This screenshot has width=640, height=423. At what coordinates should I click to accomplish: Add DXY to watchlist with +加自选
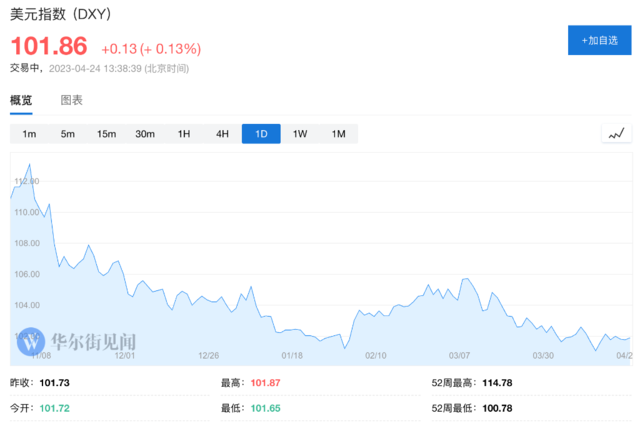[600, 40]
